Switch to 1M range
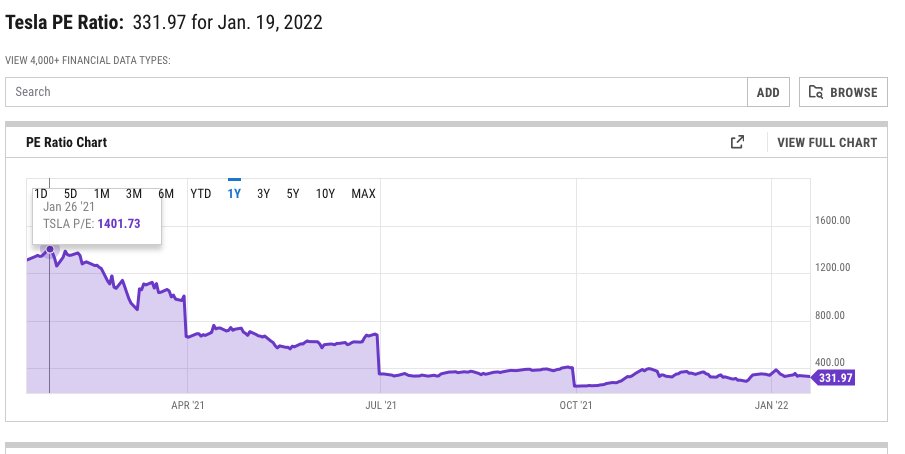Image resolution: width=905 pixels, height=454 pixels. coord(102,193)
